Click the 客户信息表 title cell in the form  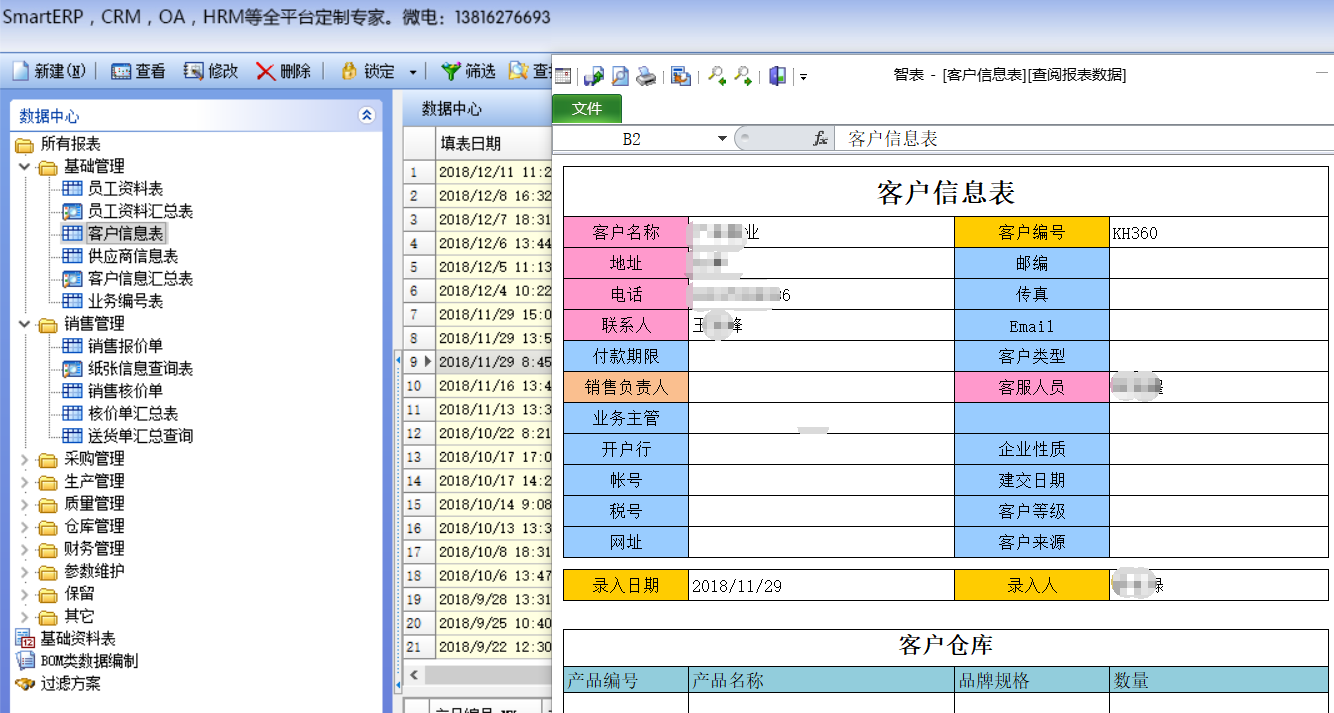pos(946,192)
